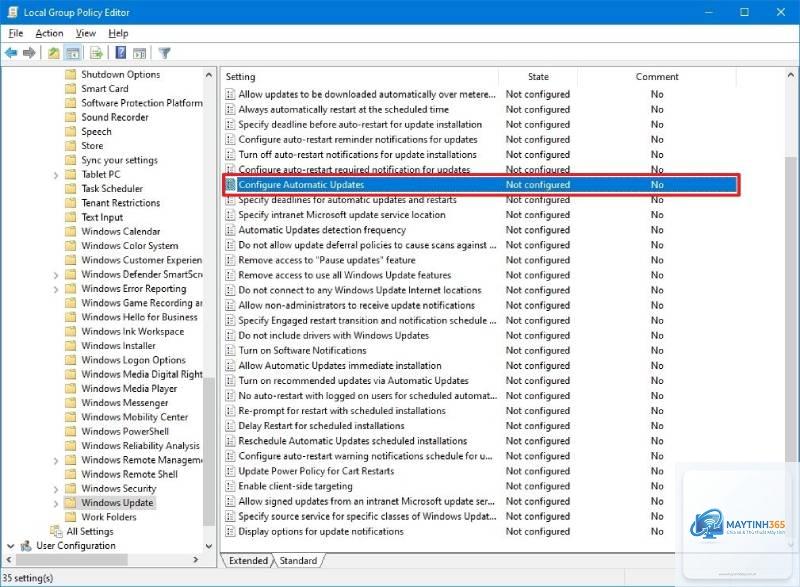Click the Filter funnel toolbar icon
Viewport: 800px width, 587px height.
click(x=164, y=53)
